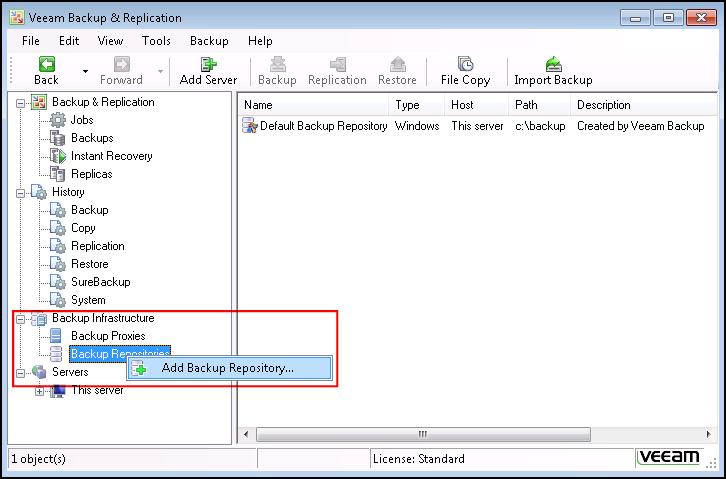Select the Replicas tree icon
726x479 pixels.
pos(58,174)
